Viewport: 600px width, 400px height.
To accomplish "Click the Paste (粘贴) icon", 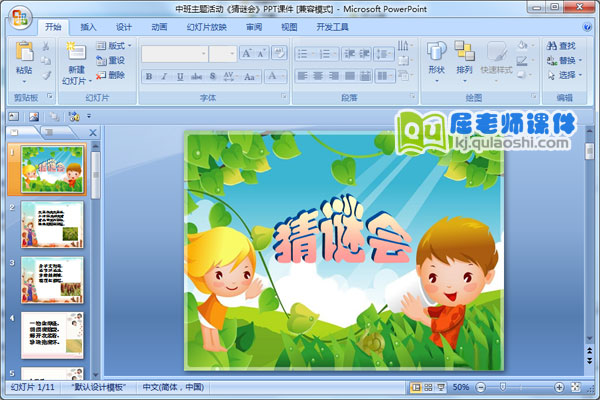I will [x=23, y=56].
